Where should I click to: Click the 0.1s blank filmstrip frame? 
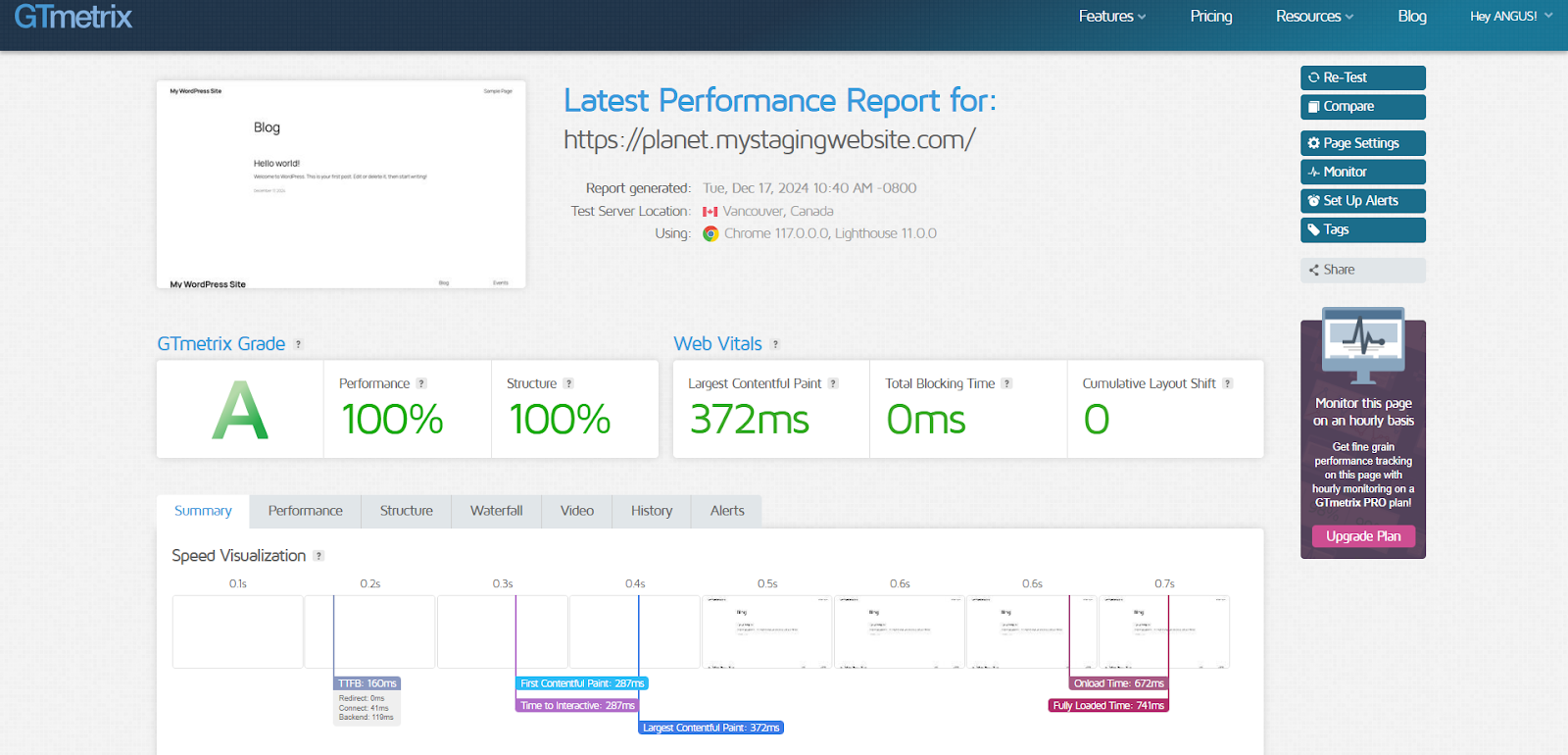coord(238,632)
